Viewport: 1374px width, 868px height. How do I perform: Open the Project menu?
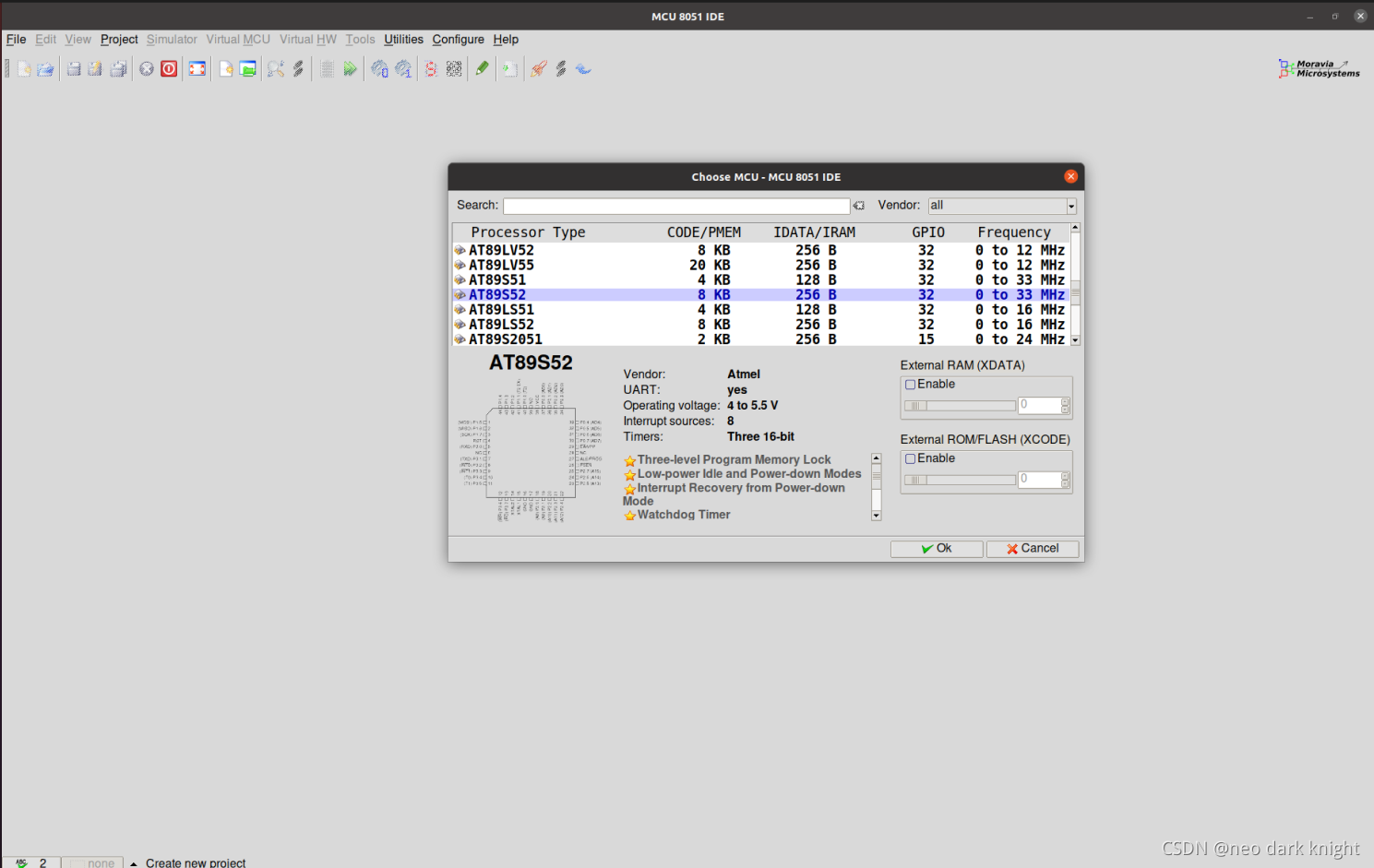(119, 40)
